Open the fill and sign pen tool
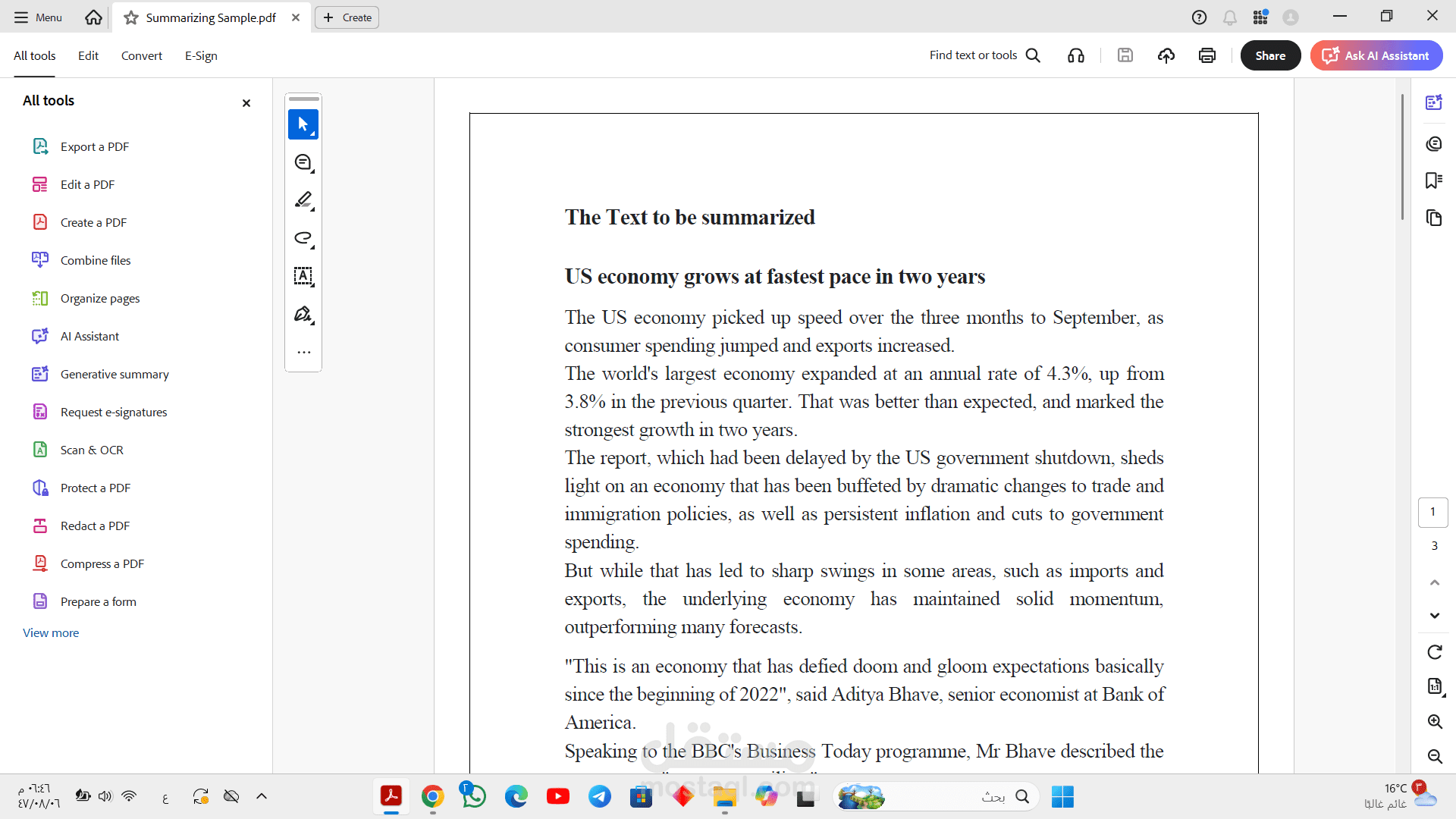Screen dimensions: 1456x819 [x=303, y=314]
